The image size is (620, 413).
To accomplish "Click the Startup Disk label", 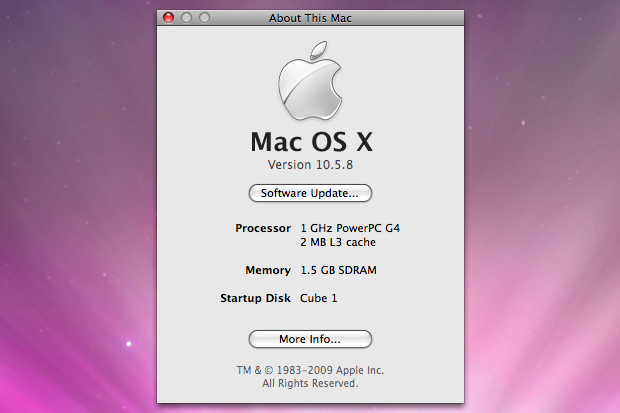I will (255, 298).
